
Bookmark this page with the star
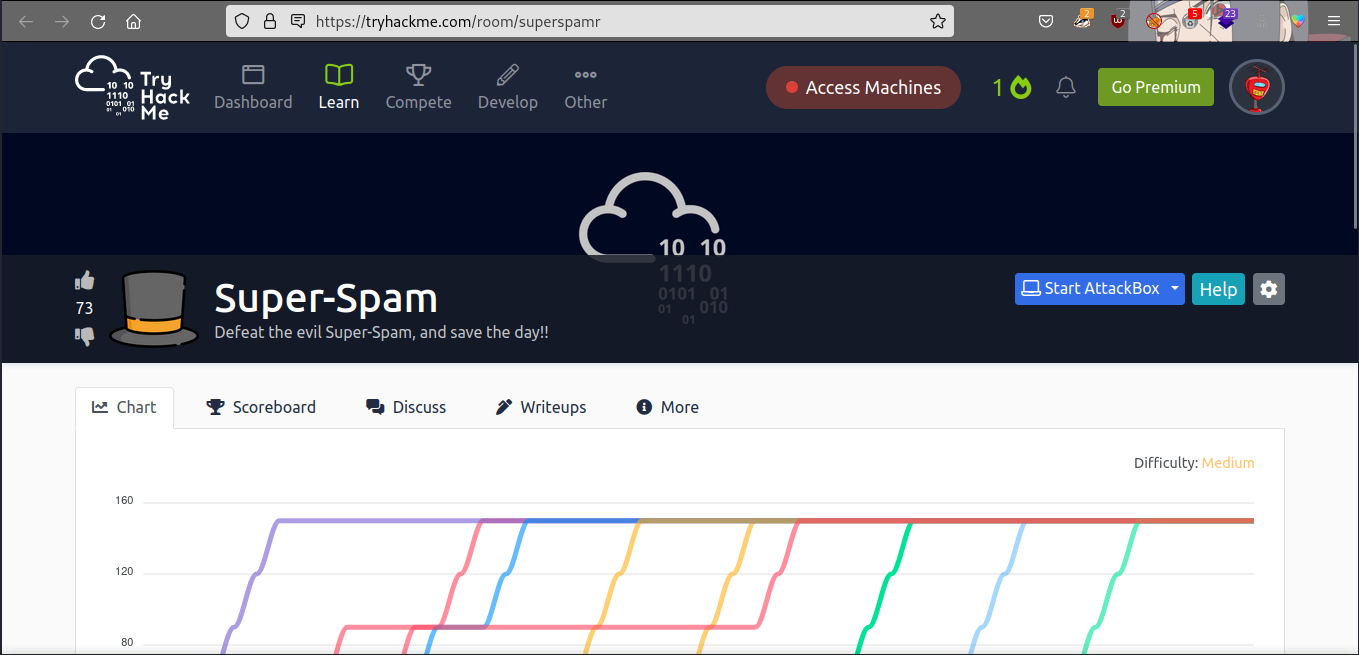[937, 21]
